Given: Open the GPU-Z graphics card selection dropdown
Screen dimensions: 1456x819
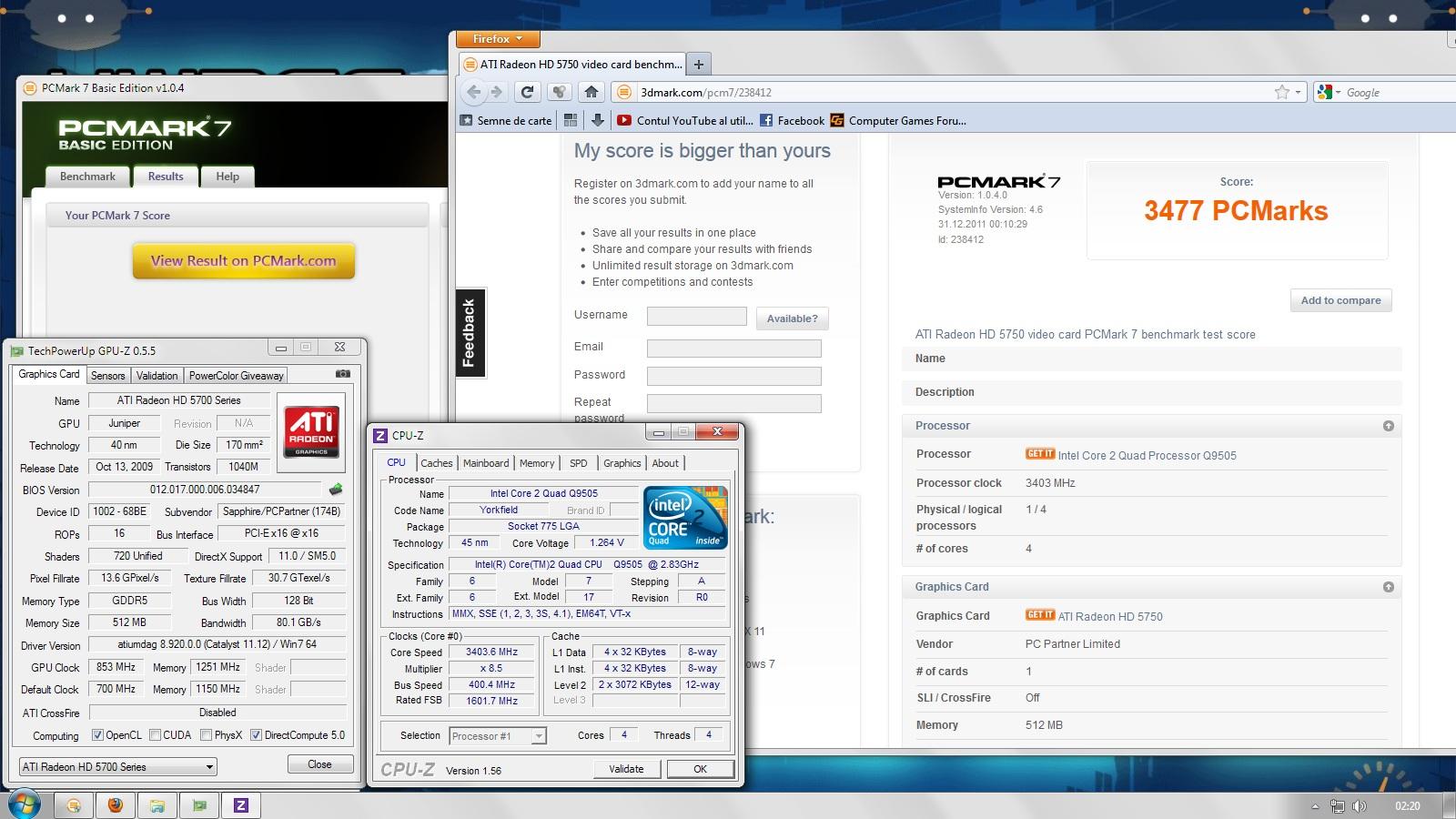Looking at the screenshot, I should pyautogui.click(x=118, y=767).
